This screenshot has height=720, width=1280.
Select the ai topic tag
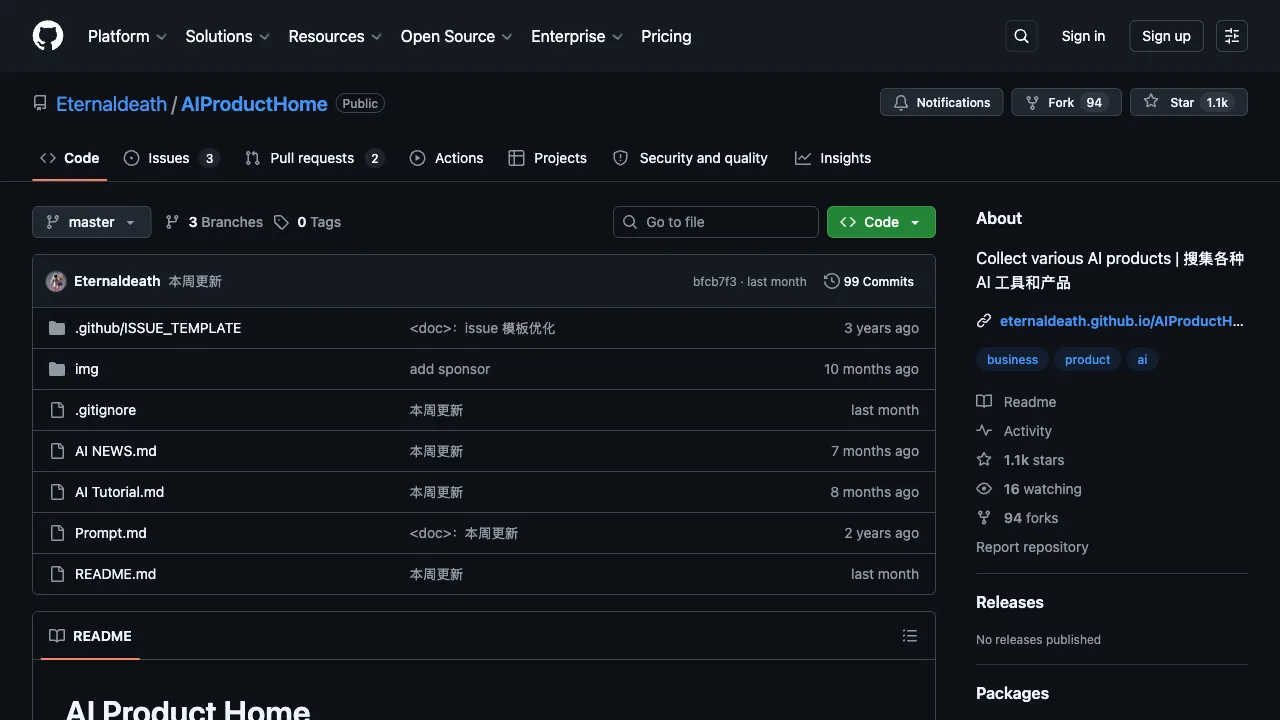tap(1142, 360)
